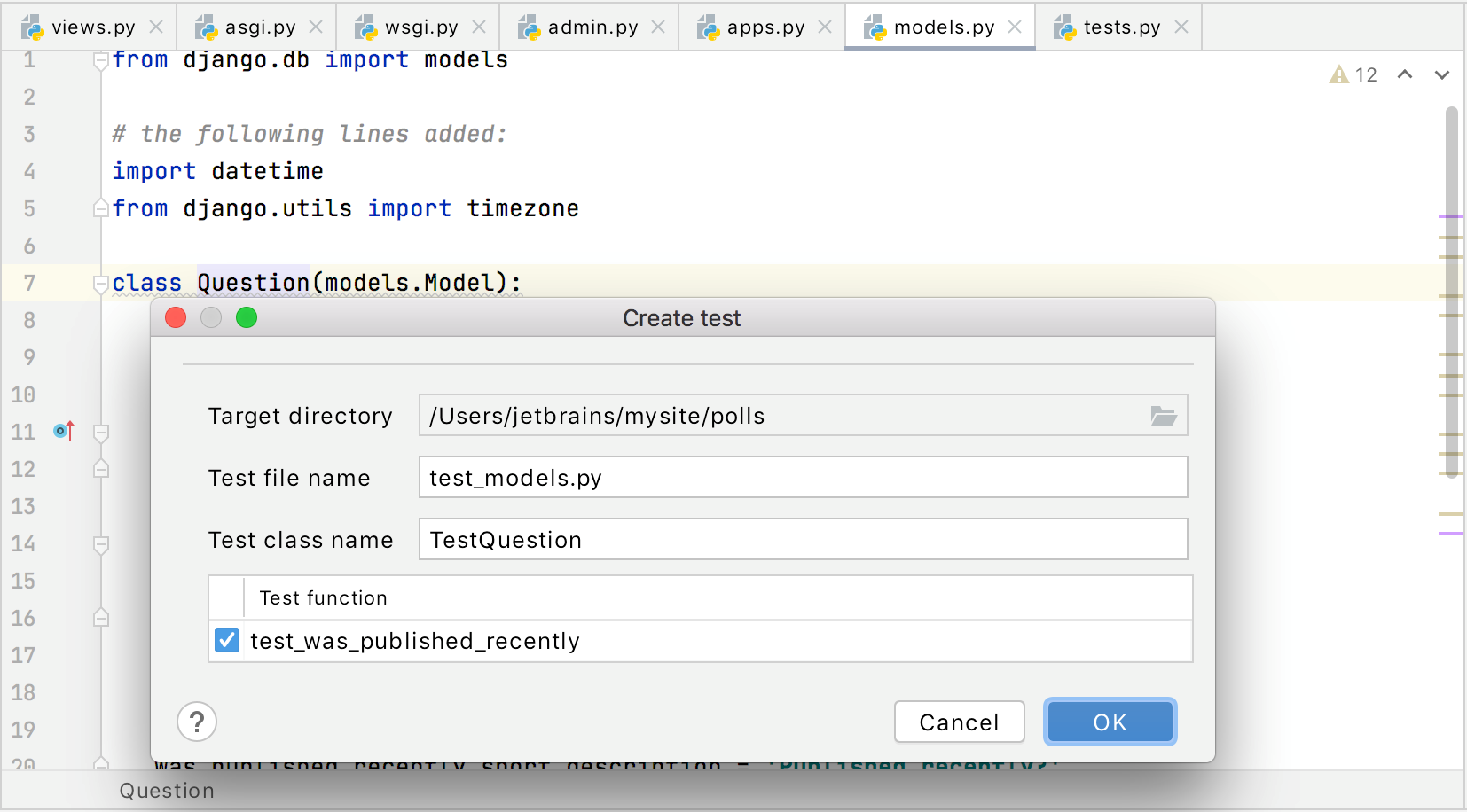
Task: Uncheck the test_was_published_recently test function
Action: [x=227, y=640]
